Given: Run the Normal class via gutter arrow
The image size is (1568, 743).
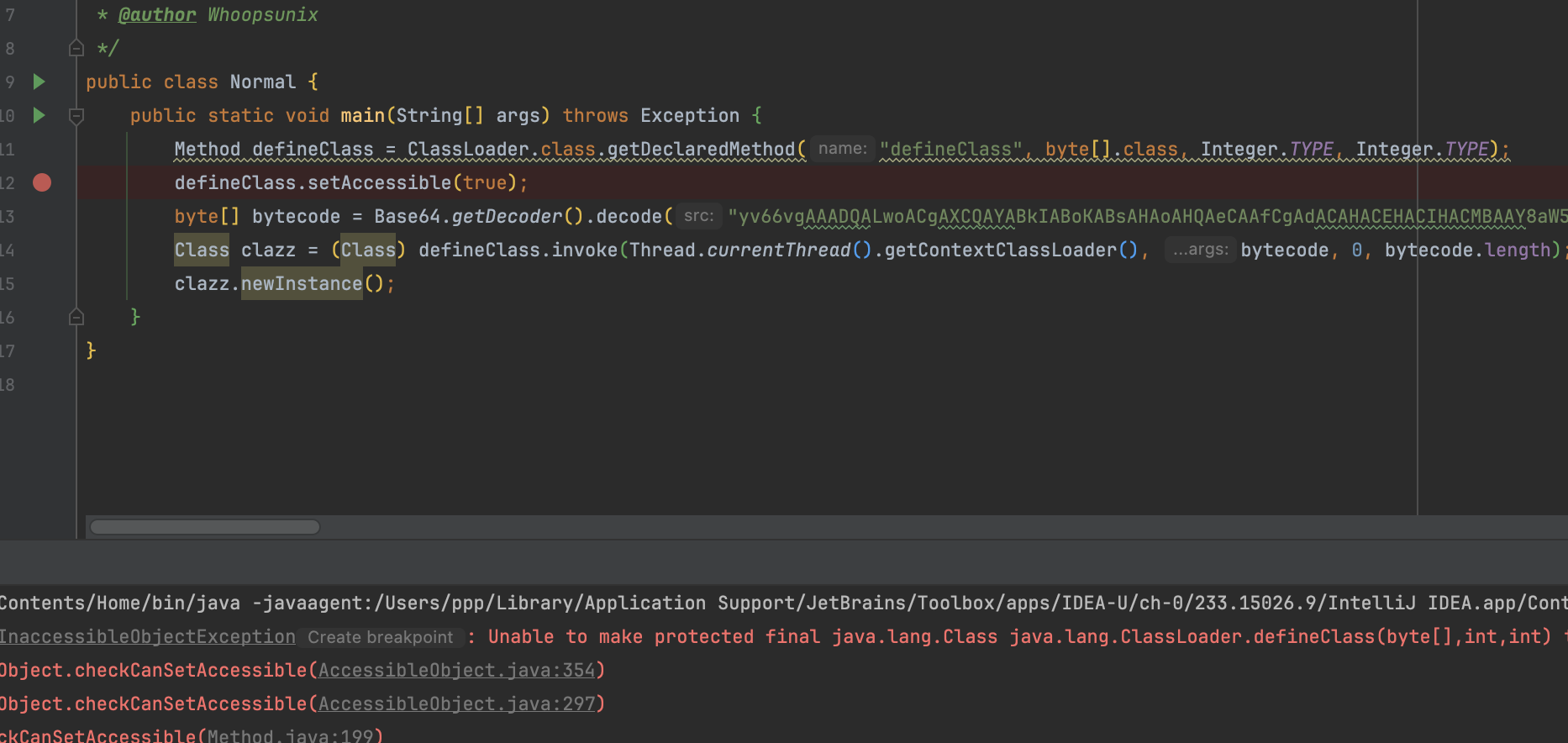Looking at the screenshot, I should coord(39,82).
